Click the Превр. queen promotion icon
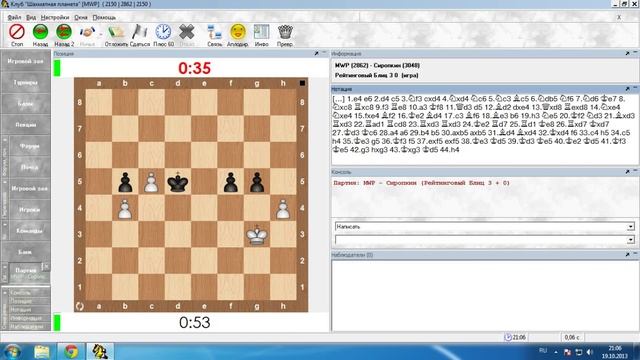640x360 pixels. [x=285, y=32]
